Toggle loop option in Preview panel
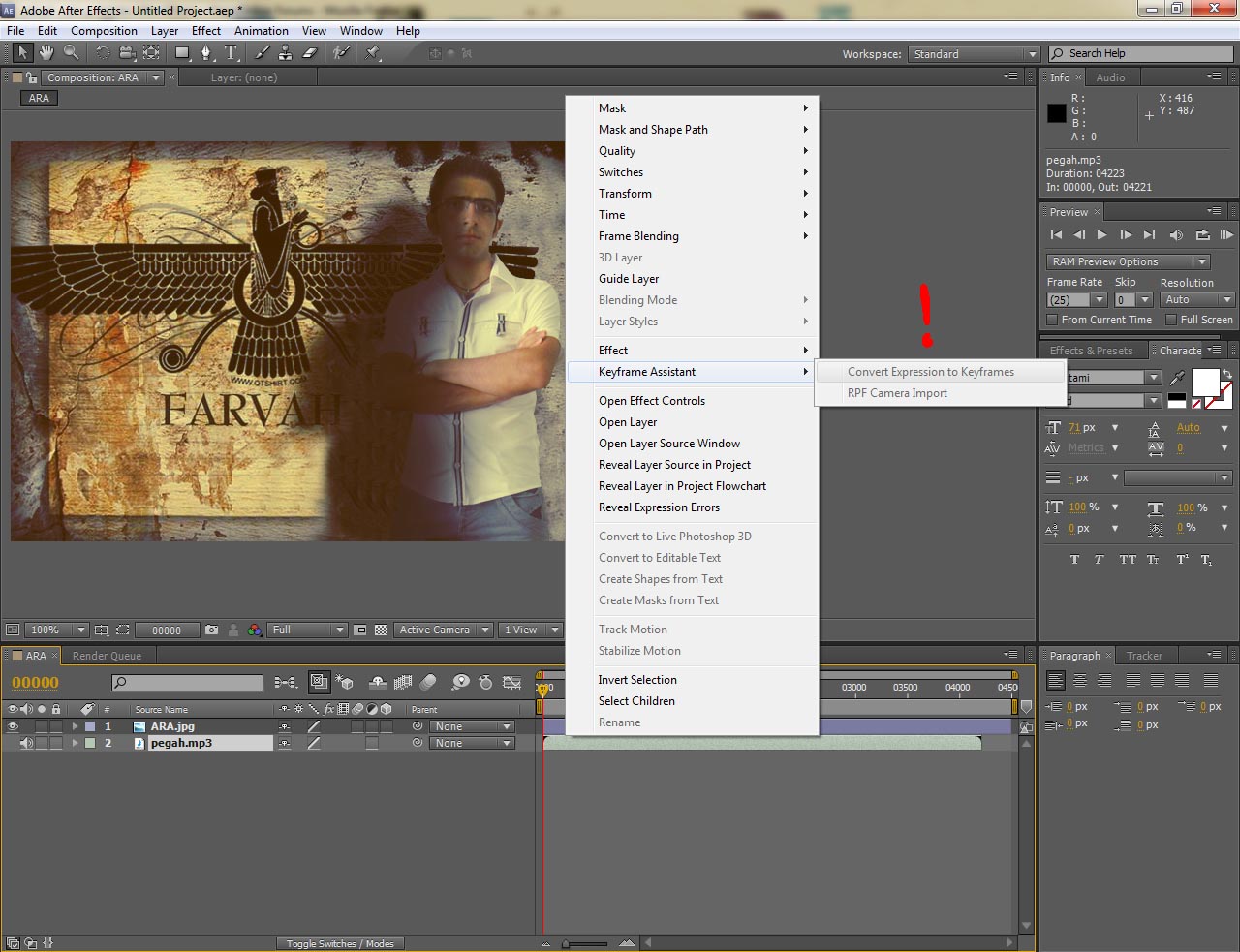Viewport: 1240px width, 952px height. pyautogui.click(x=1202, y=234)
